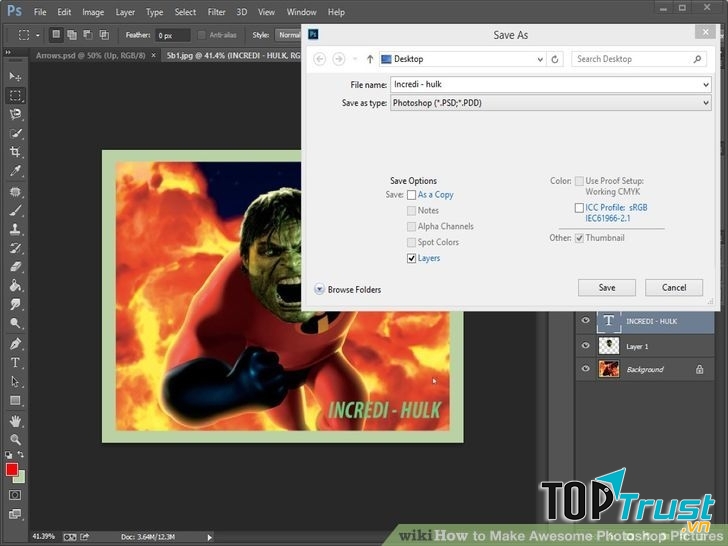Select the Brush tool
Screen dimensions: 728x546
coord(15,210)
